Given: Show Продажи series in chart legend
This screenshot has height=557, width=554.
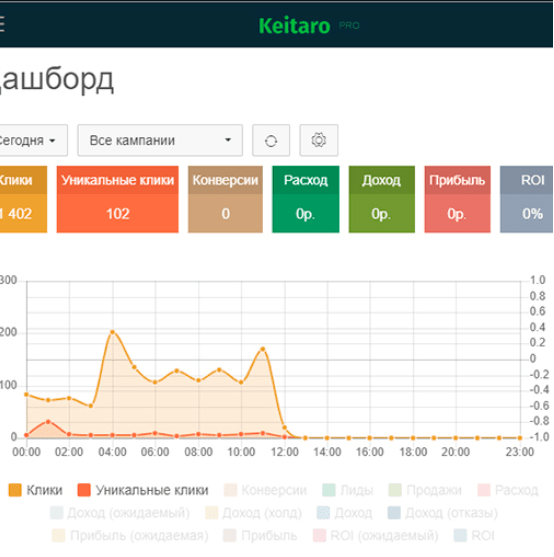Looking at the screenshot, I should click(425, 490).
